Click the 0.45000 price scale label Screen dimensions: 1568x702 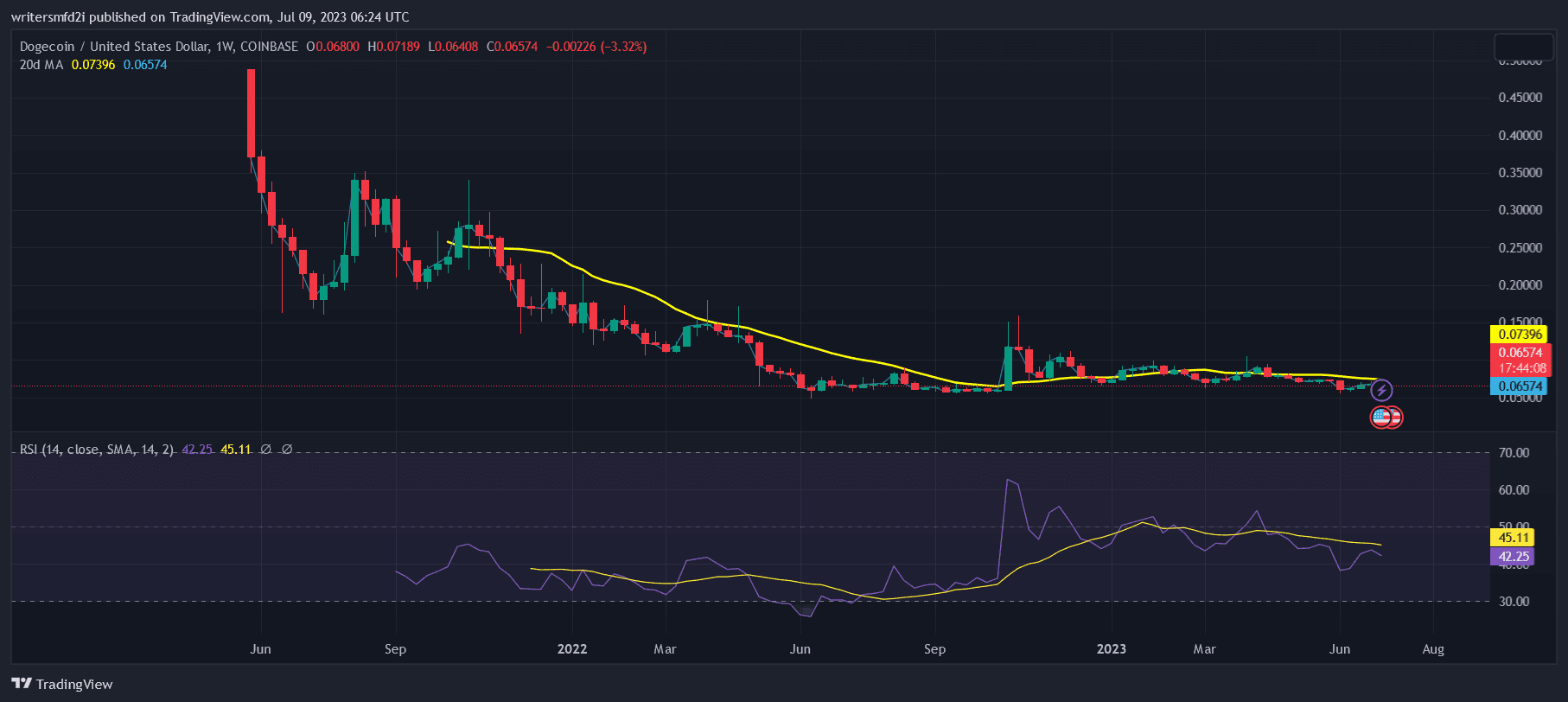(x=1520, y=98)
